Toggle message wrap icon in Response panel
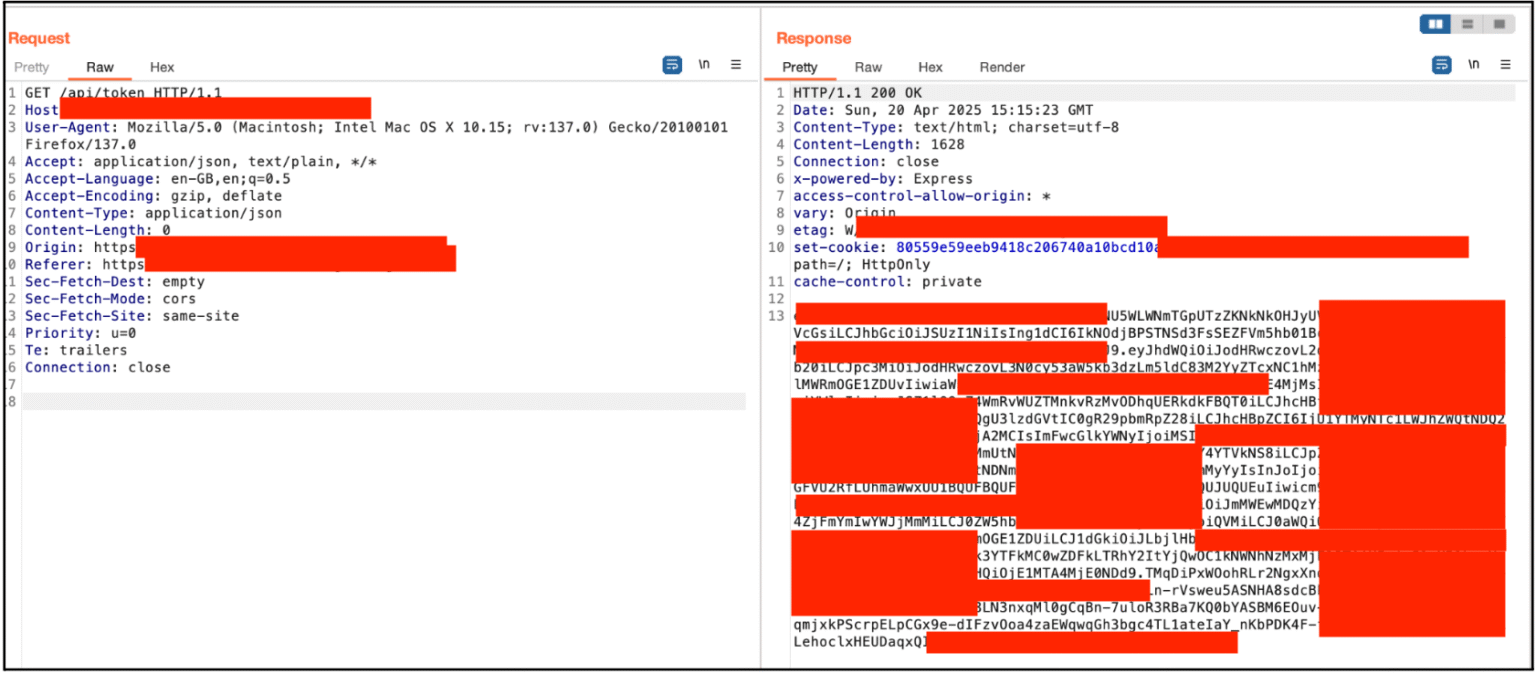 click(1441, 65)
